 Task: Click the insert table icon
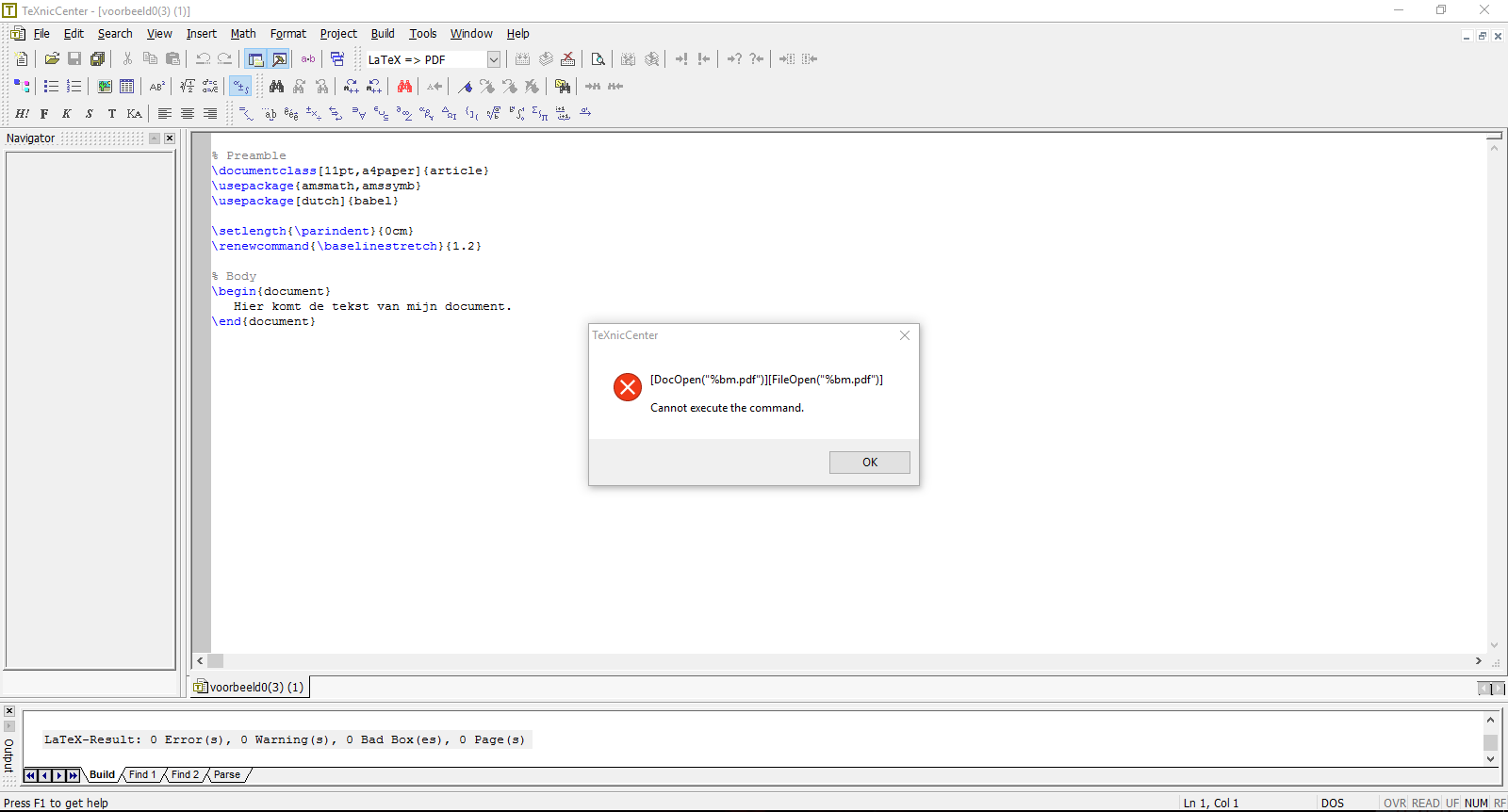click(x=127, y=86)
